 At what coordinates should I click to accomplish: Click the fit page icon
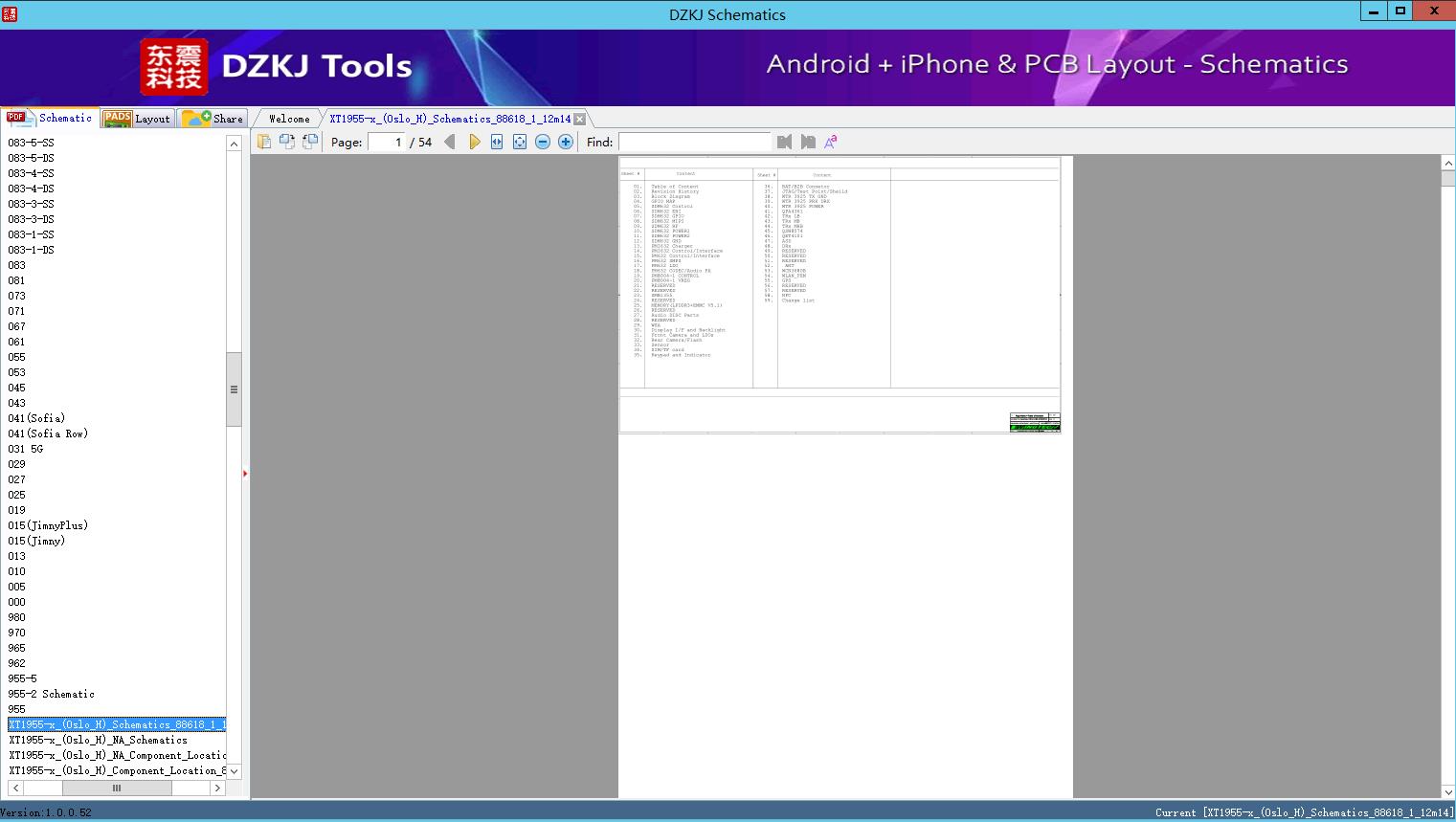[520, 142]
